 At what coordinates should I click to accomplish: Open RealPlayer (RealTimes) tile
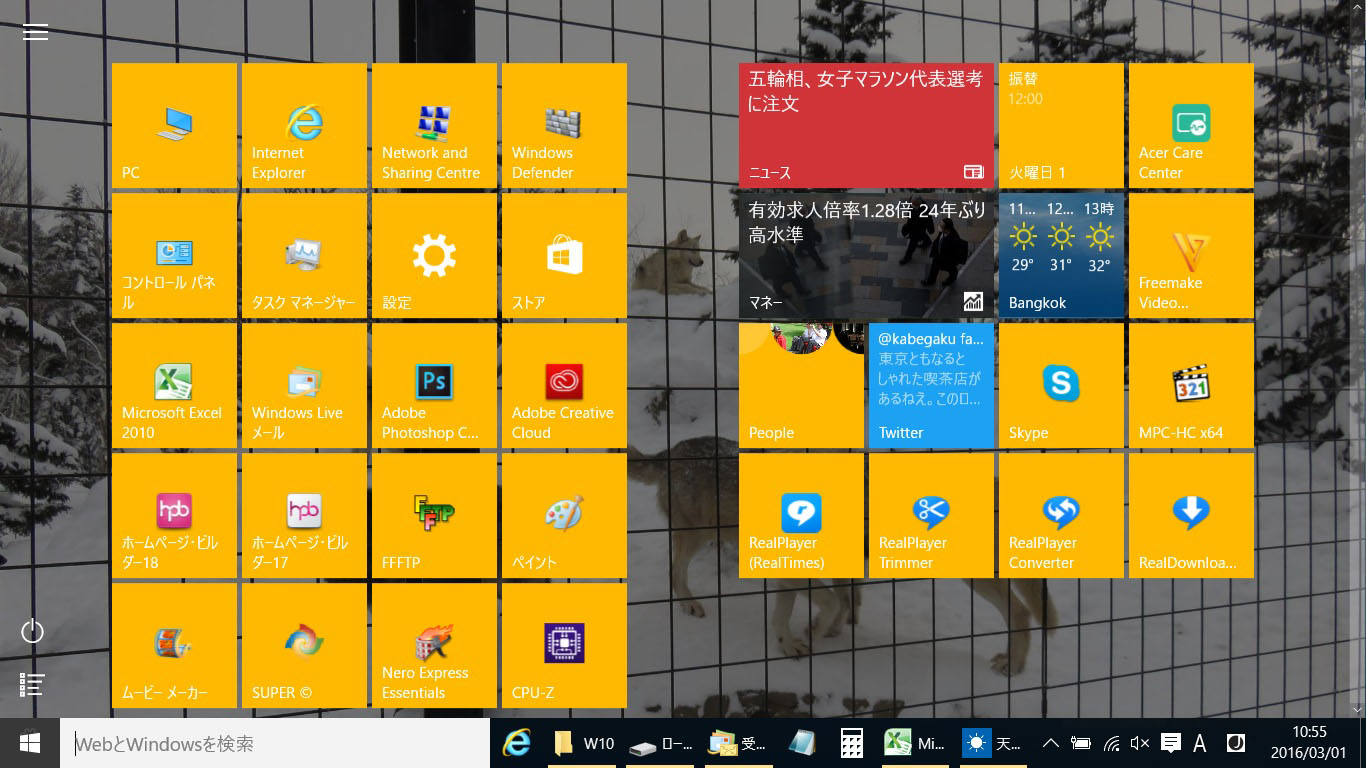[801, 515]
